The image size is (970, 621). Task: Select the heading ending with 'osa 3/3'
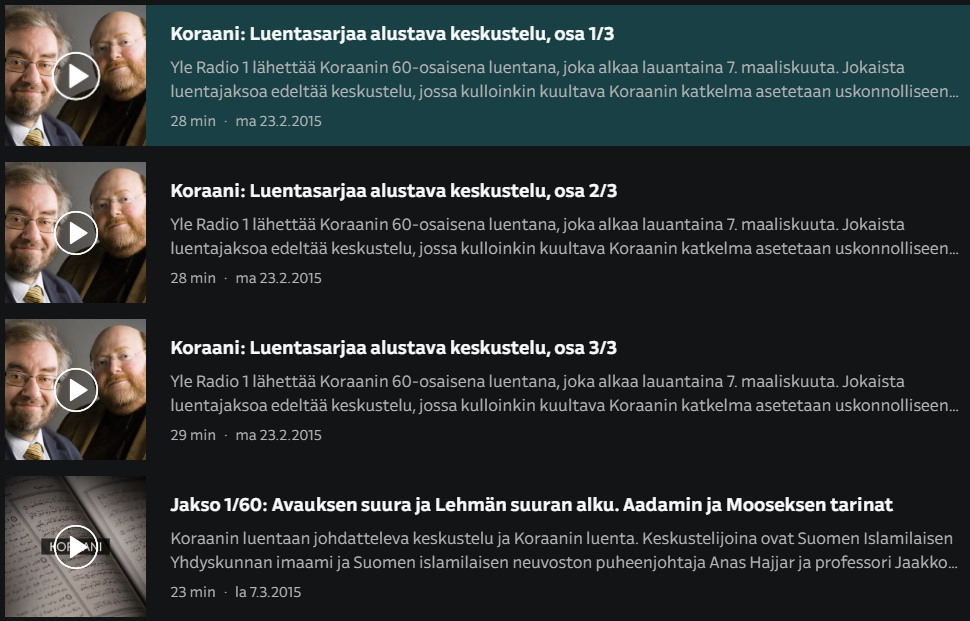(393, 348)
